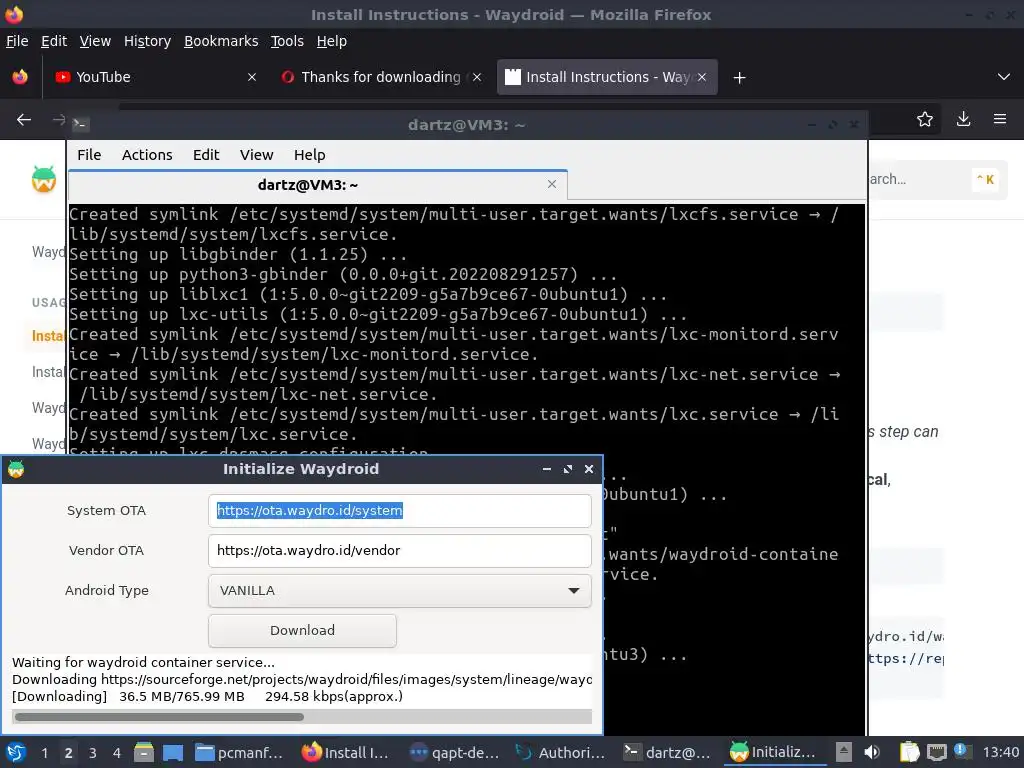Close the Install Instructions tab
This screenshot has height=768, width=1024.
click(701, 77)
